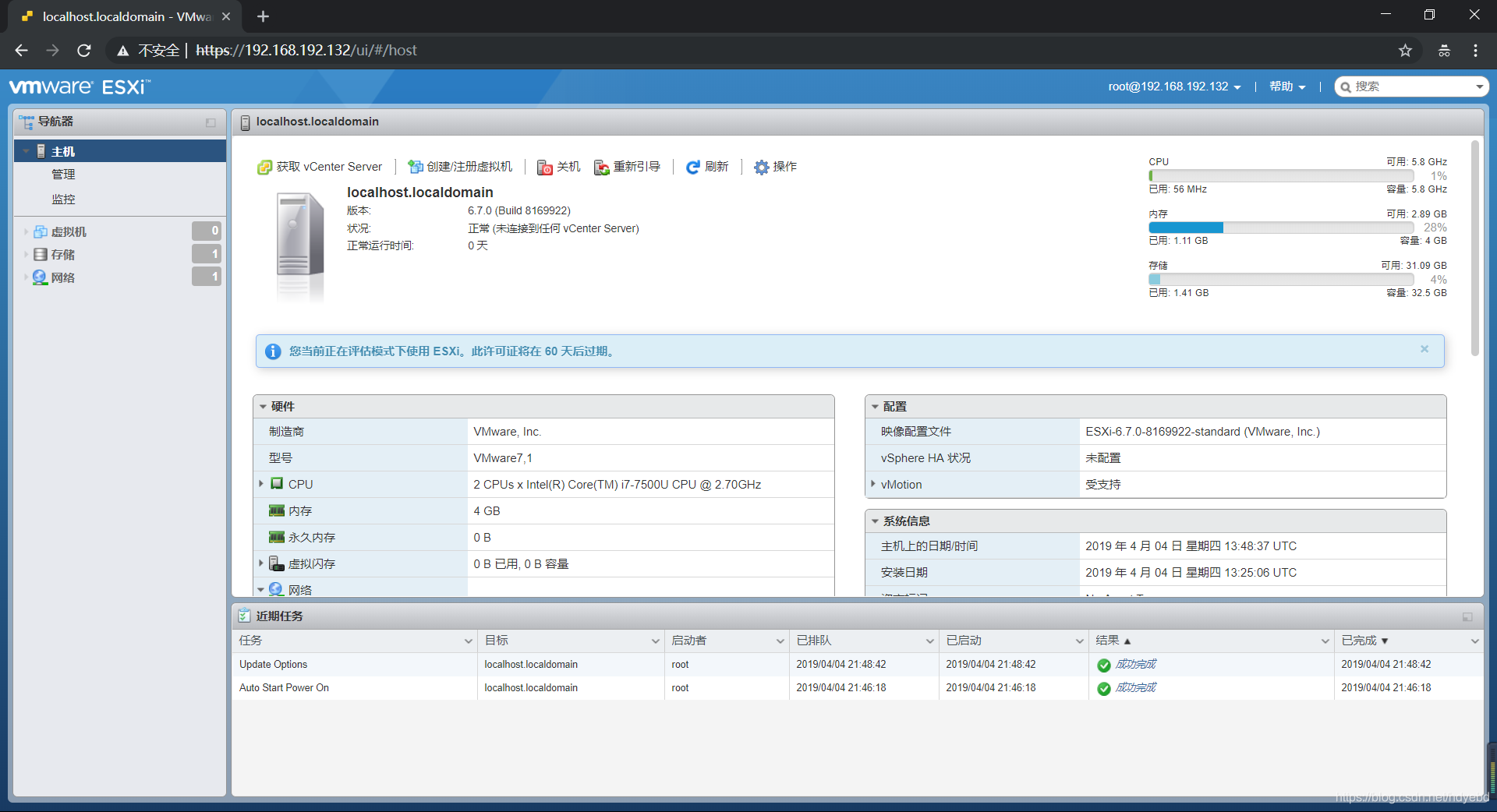This screenshot has width=1497, height=812.
Task: Collapse the Configuration section
Action: [x=875, y=407]
